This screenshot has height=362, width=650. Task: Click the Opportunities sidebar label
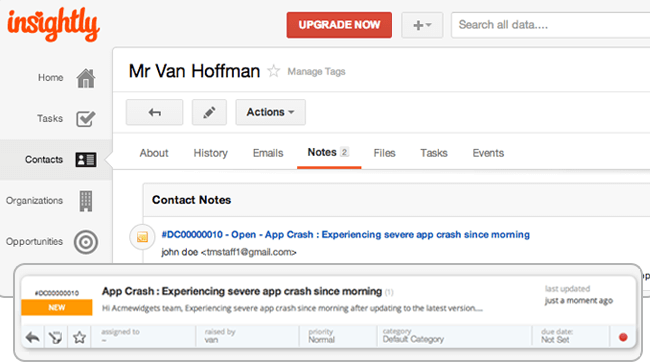[34, 242]
